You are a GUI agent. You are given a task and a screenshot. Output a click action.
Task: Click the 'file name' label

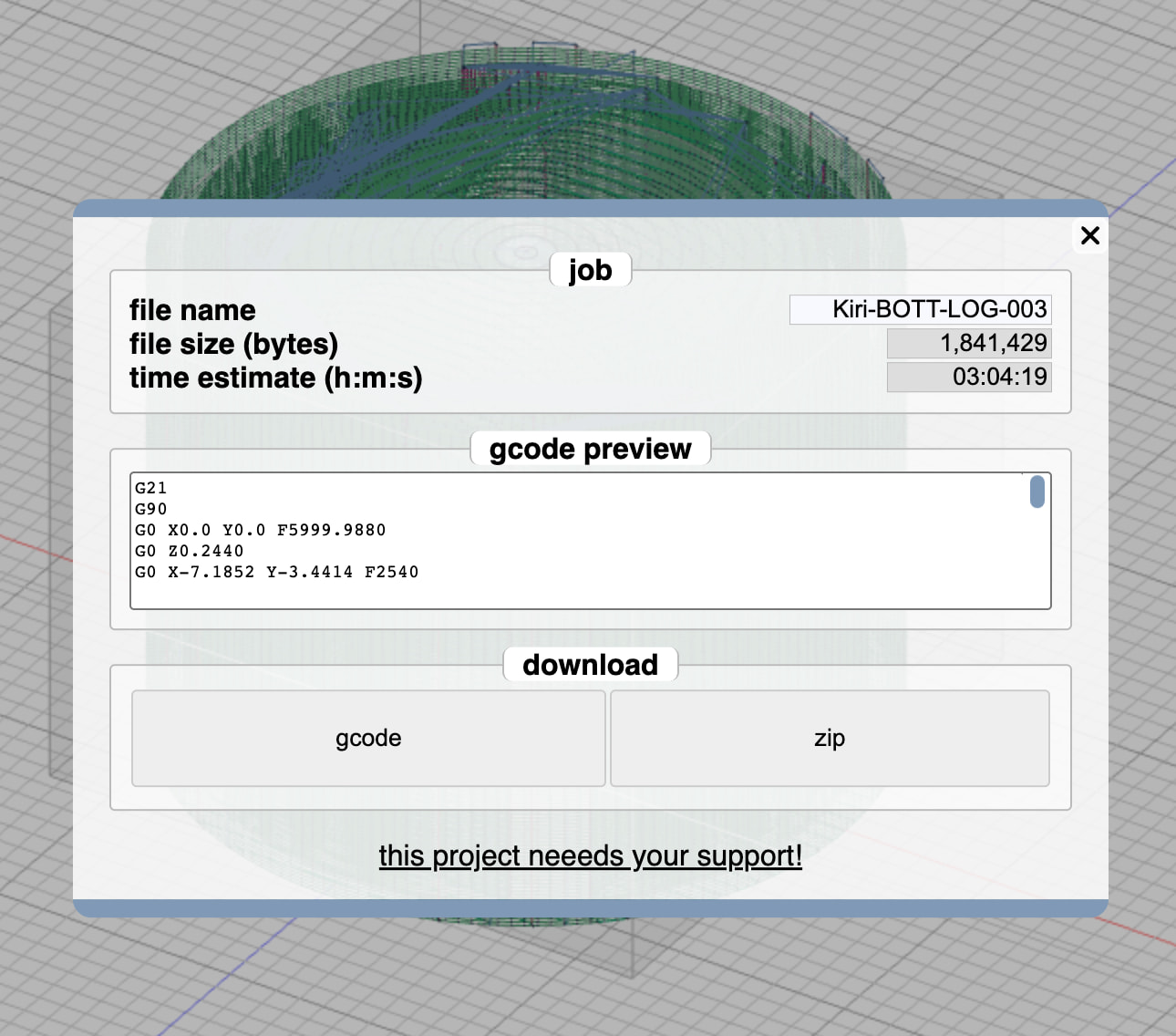[192, 310]
